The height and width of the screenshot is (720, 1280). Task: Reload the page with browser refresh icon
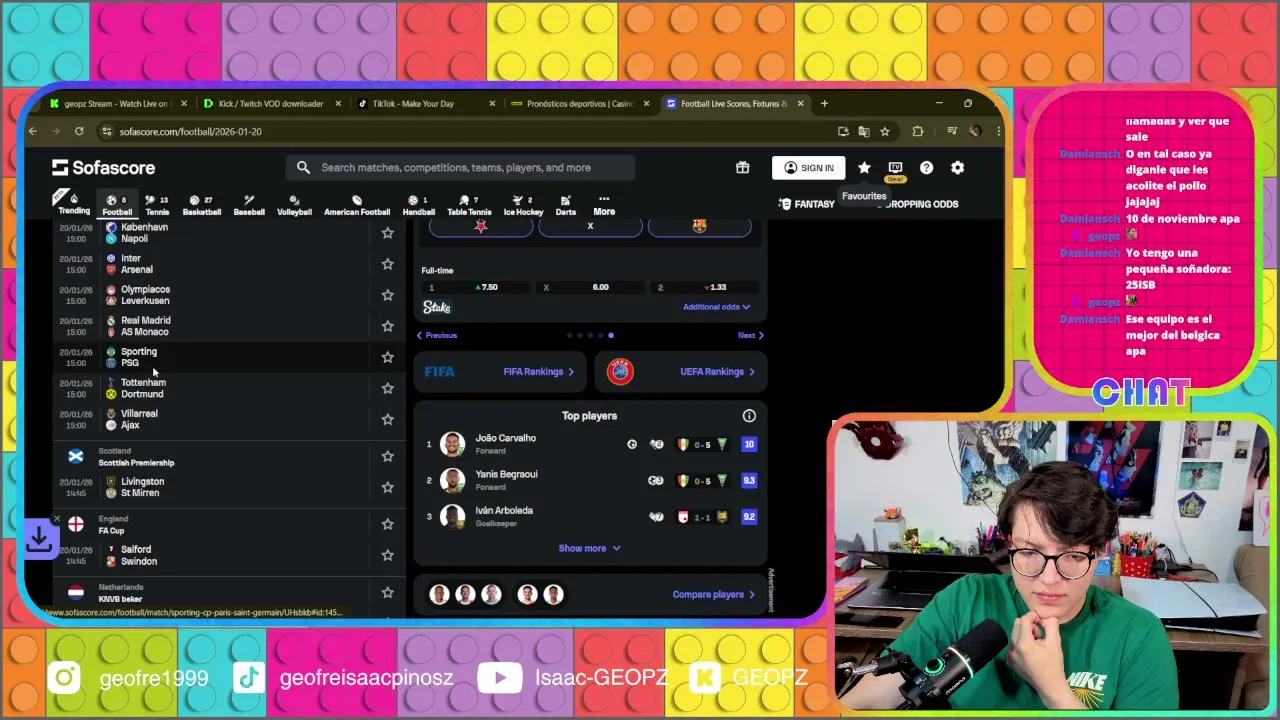pyautogui.click(x=79, y=131)
